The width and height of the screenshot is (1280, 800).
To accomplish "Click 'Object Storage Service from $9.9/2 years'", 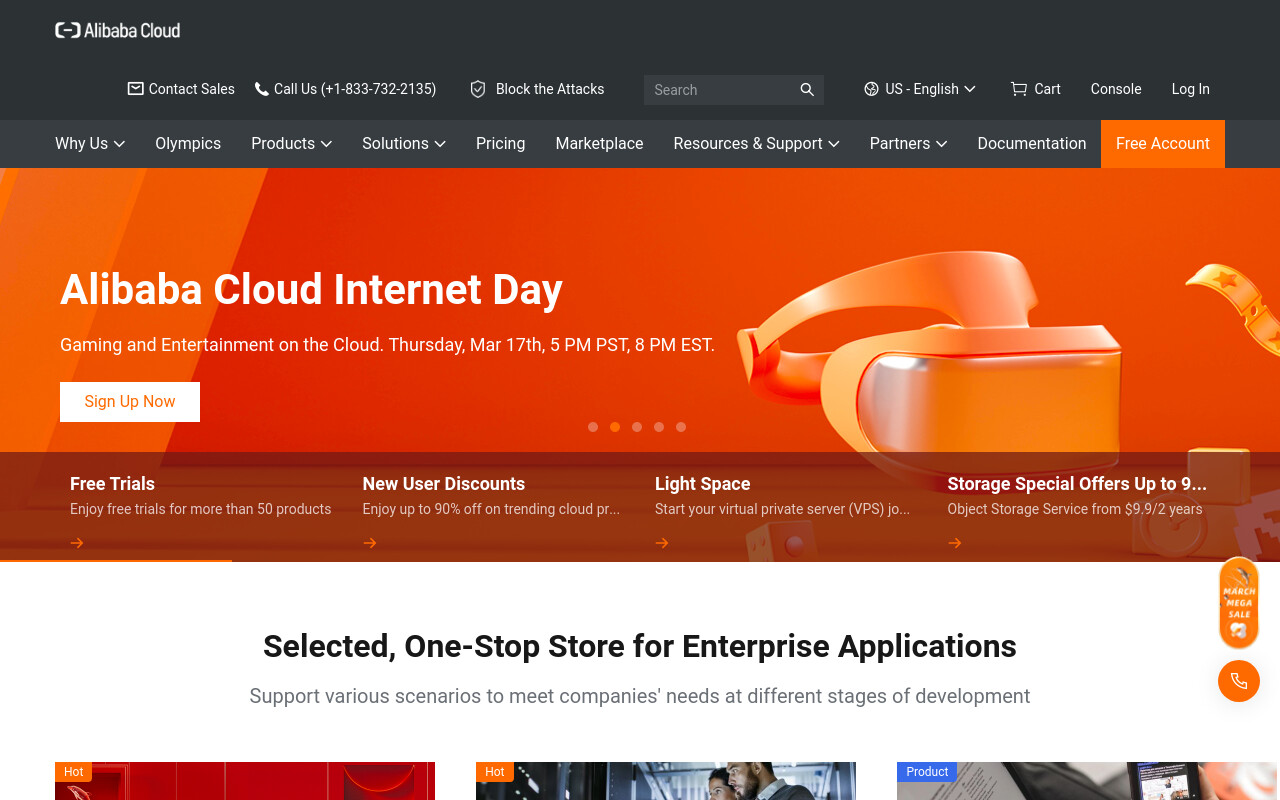I will click(1075, 509).
